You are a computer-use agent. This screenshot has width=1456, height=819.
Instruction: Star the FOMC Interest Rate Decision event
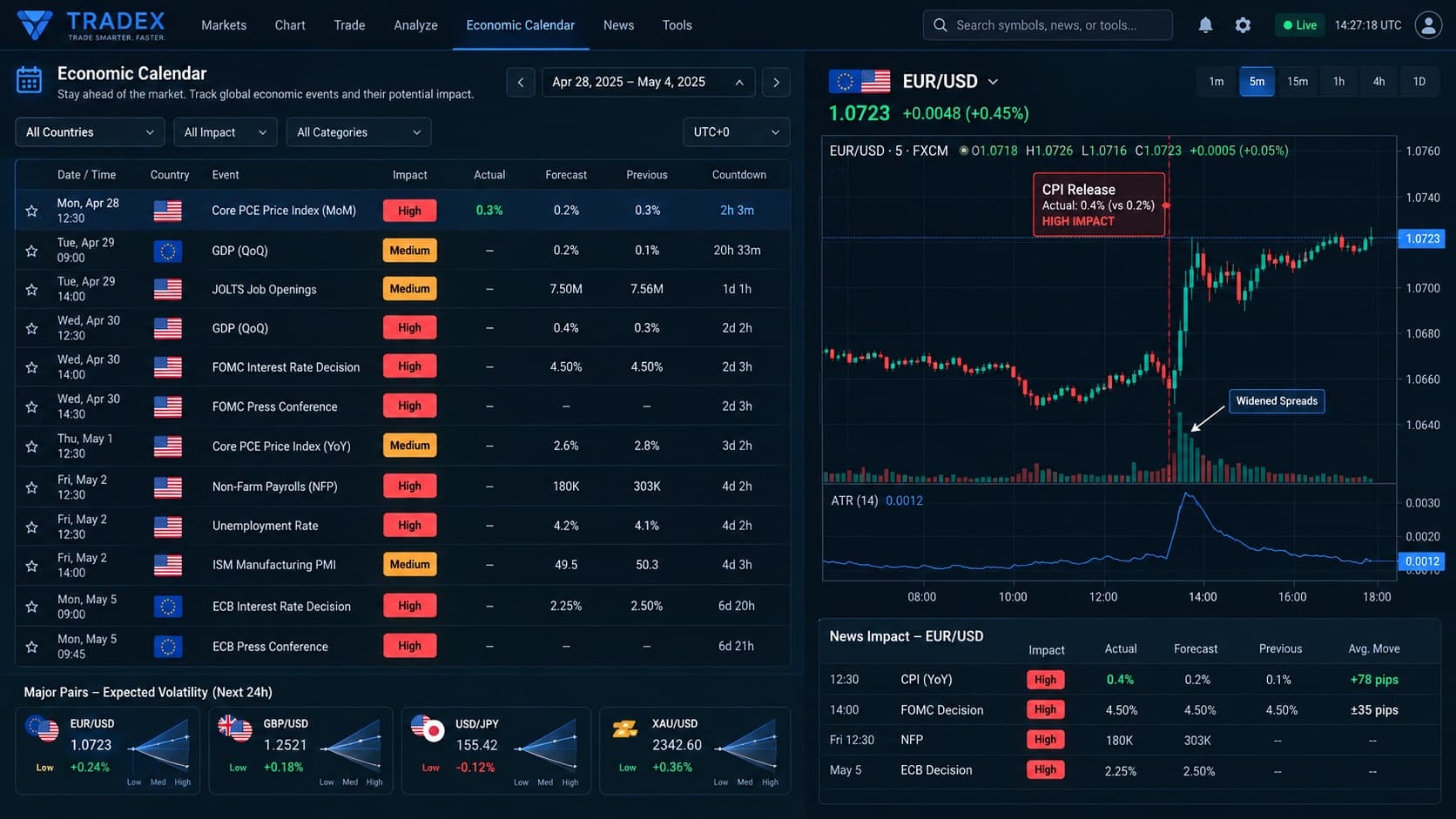point(31,367)
